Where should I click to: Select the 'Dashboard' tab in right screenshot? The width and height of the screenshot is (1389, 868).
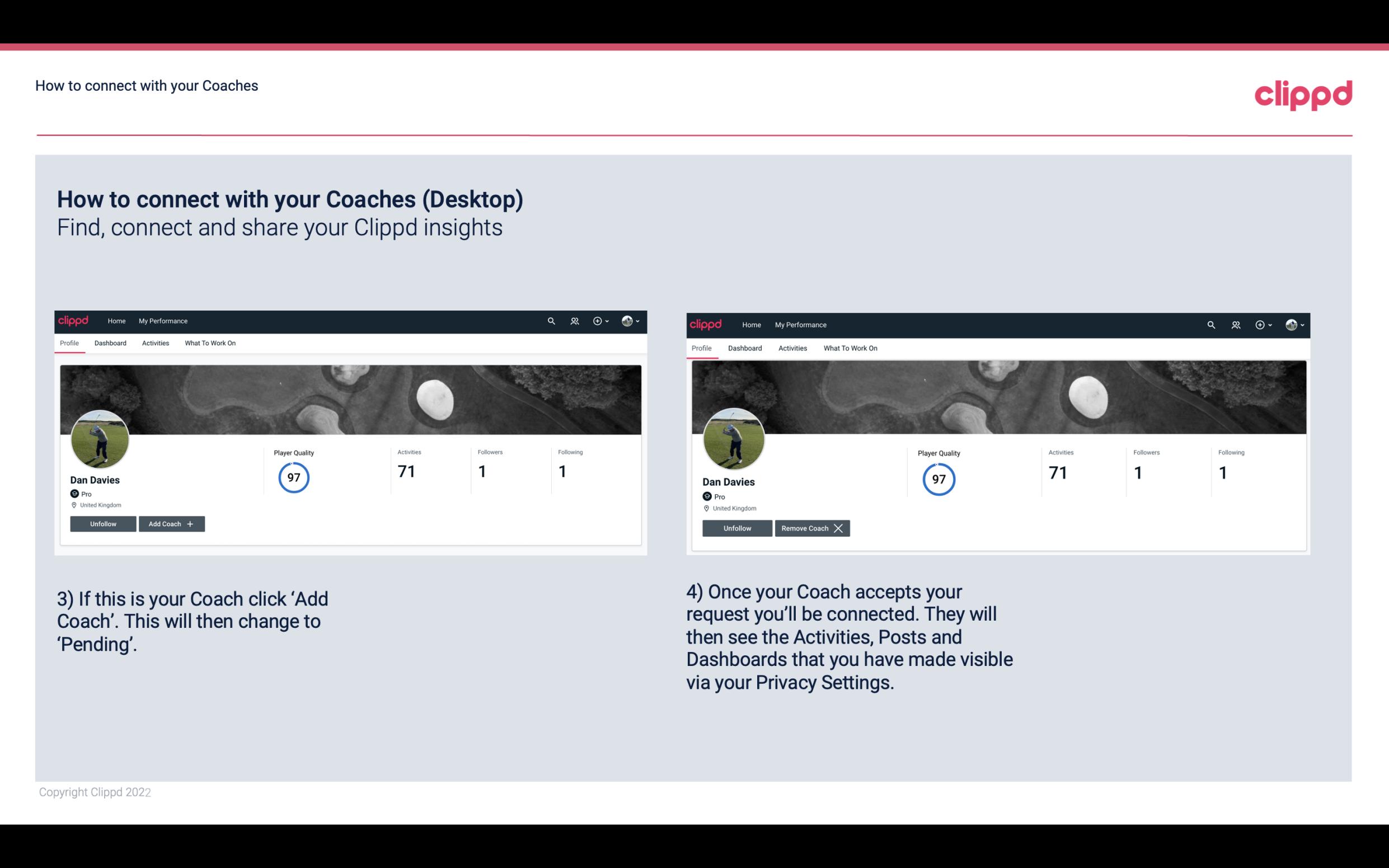pyautogui.click(x=744, y=347)
